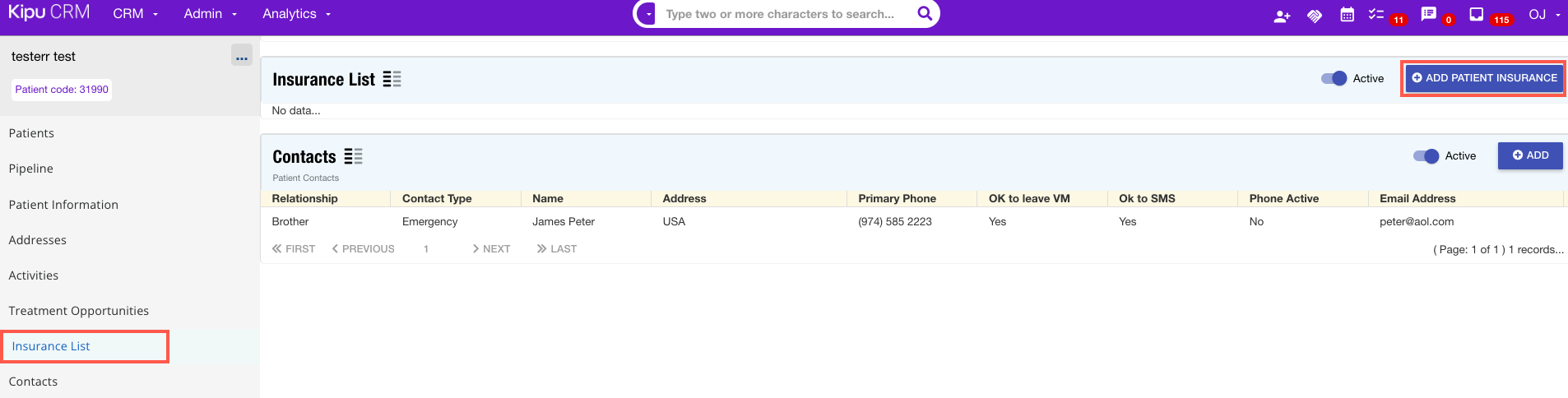Open the task checklist icon
This screenshot has width=1568, height=398.
coord(1375,14)
